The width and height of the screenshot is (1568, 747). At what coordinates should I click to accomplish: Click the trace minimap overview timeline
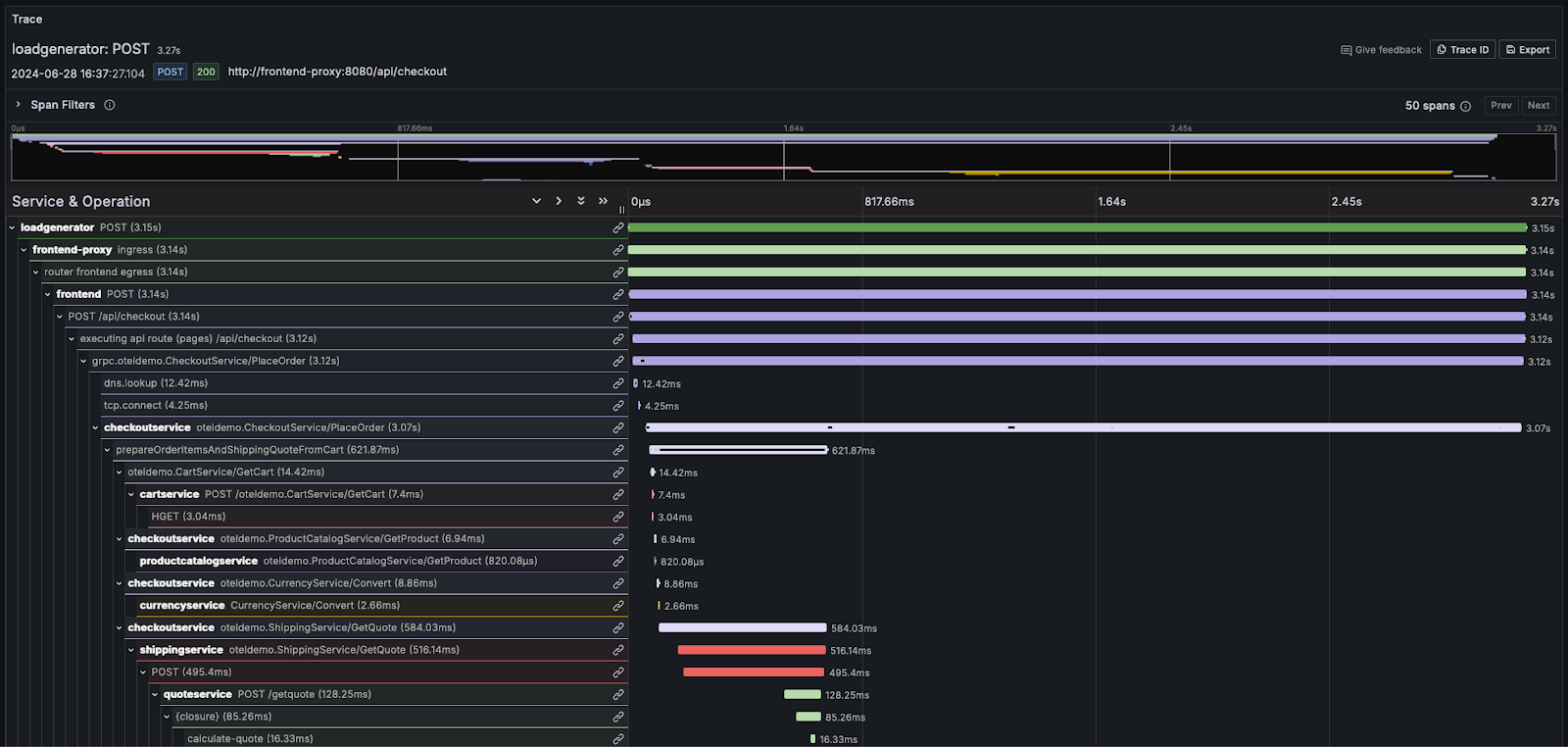(783, 158)
